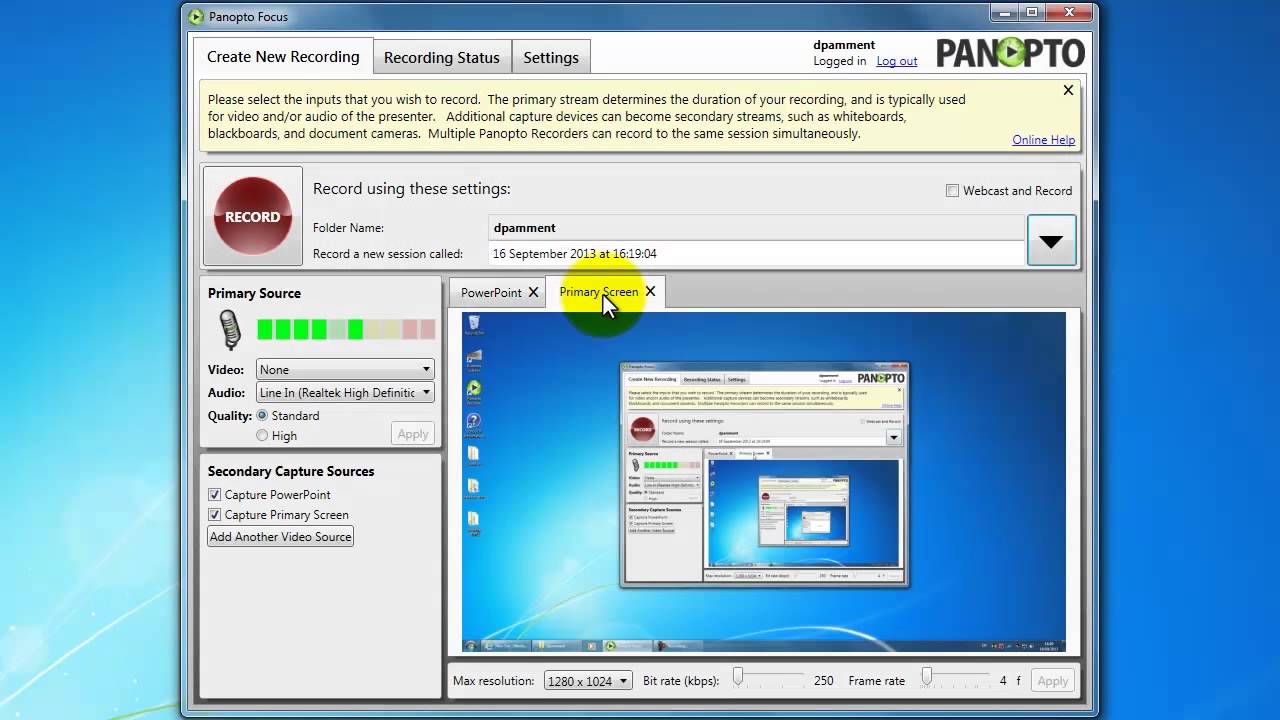
Task: Click the microphone icon in Primary Source
Action: tap(230, 329)
